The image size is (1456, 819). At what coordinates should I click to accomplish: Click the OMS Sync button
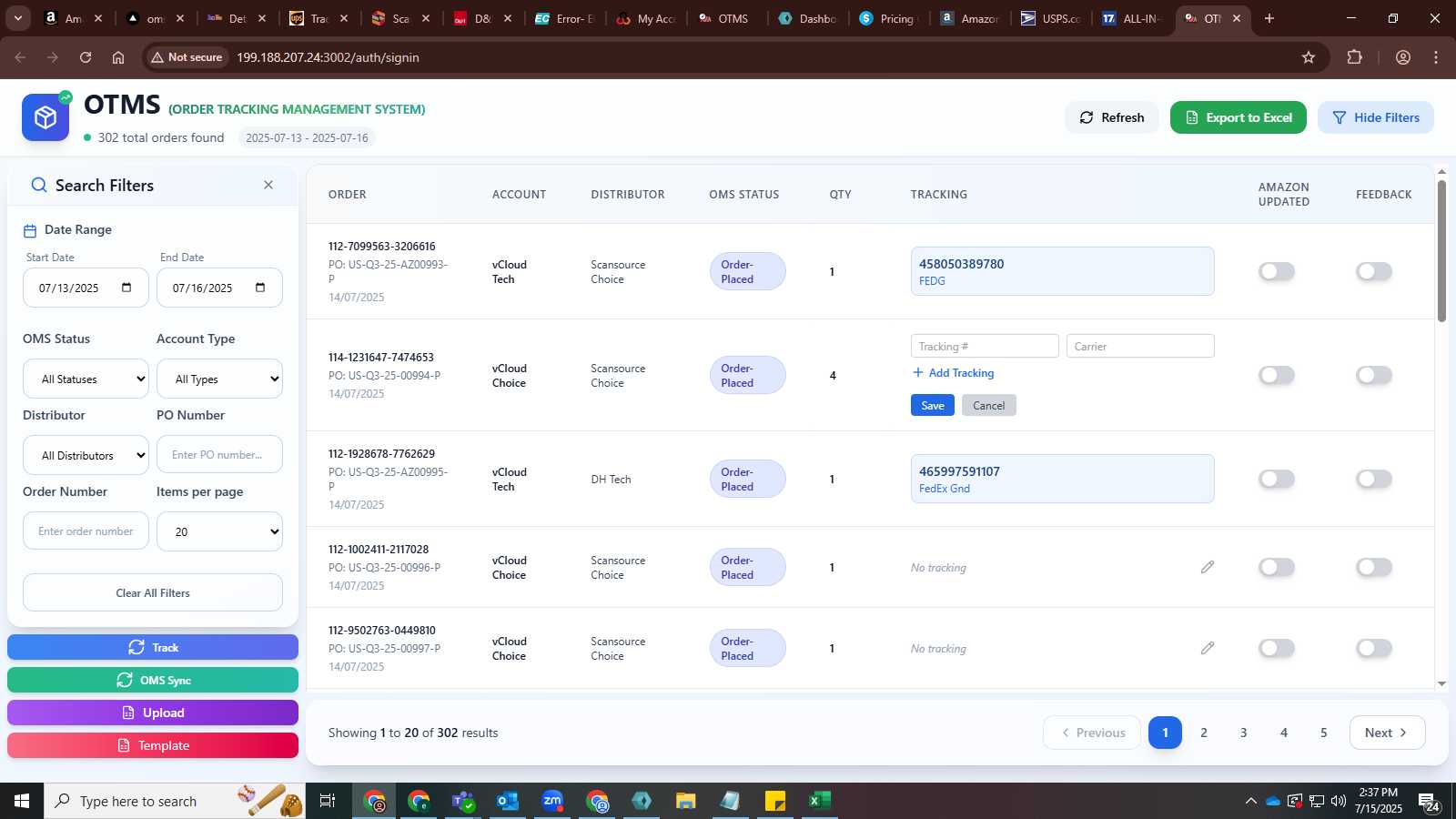[x=153, y=680]
